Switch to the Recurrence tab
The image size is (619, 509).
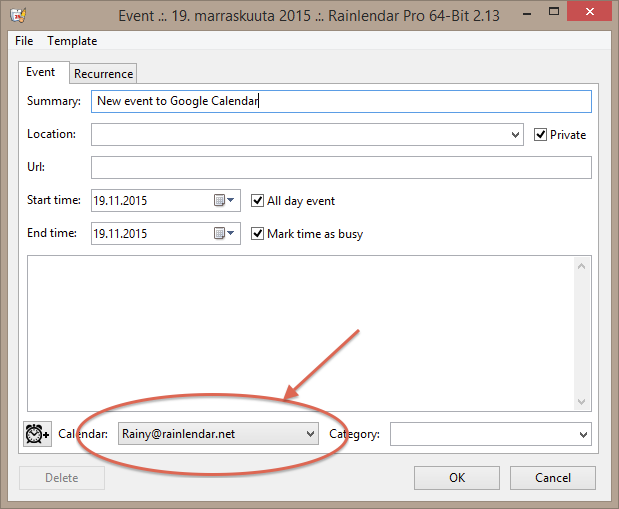point(103,74)
